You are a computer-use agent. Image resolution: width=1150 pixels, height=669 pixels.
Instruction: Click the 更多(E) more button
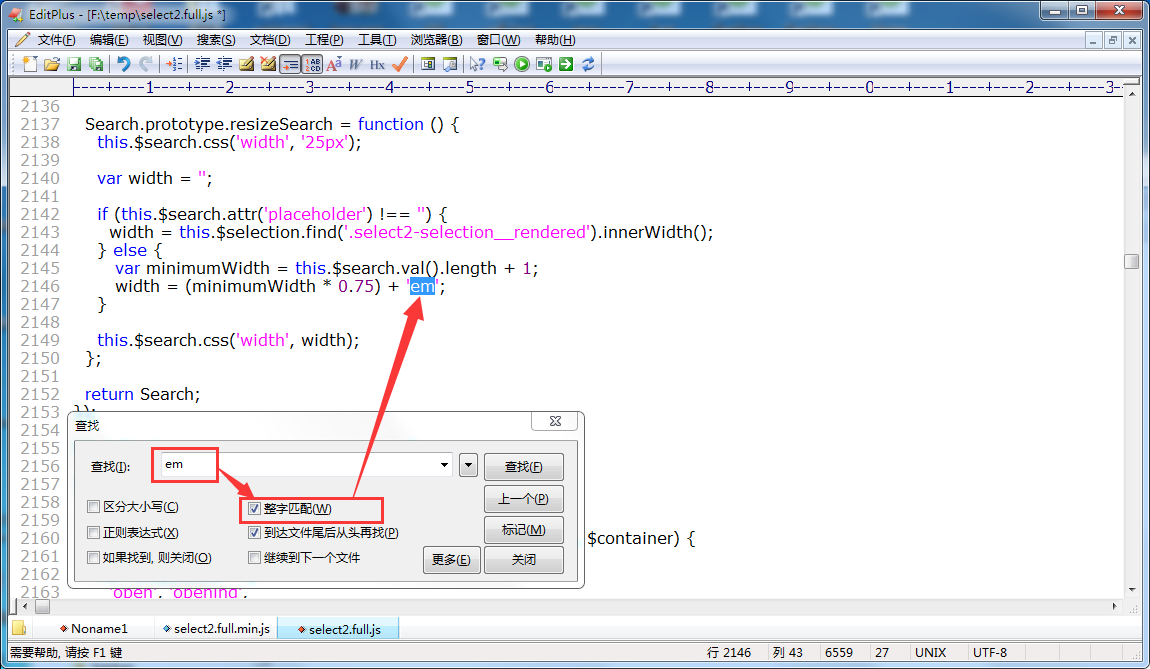pos(451,560)
